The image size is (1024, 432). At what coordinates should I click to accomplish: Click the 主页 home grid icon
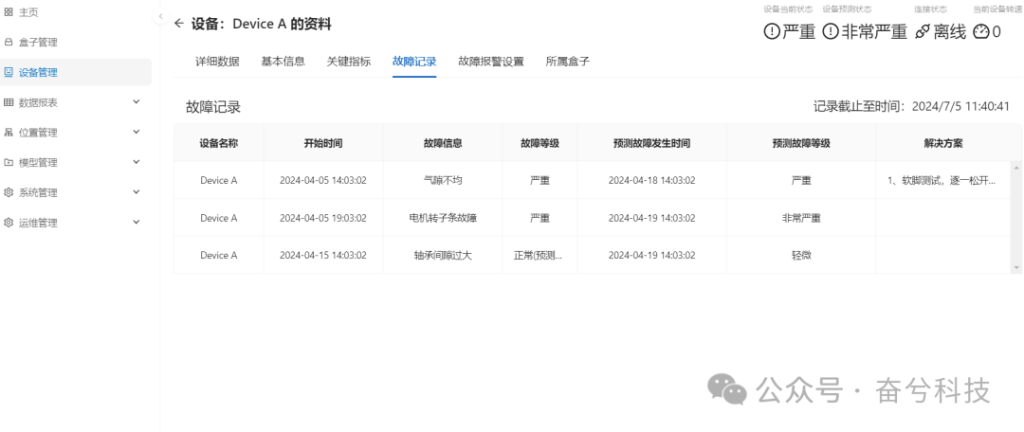click(9, 12)
